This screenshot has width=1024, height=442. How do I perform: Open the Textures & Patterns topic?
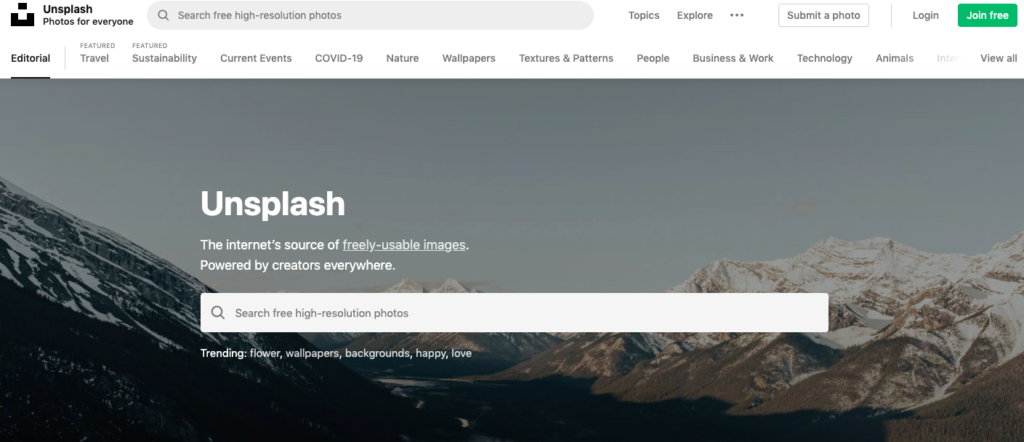pyautogui.click(x=566, y=58)
